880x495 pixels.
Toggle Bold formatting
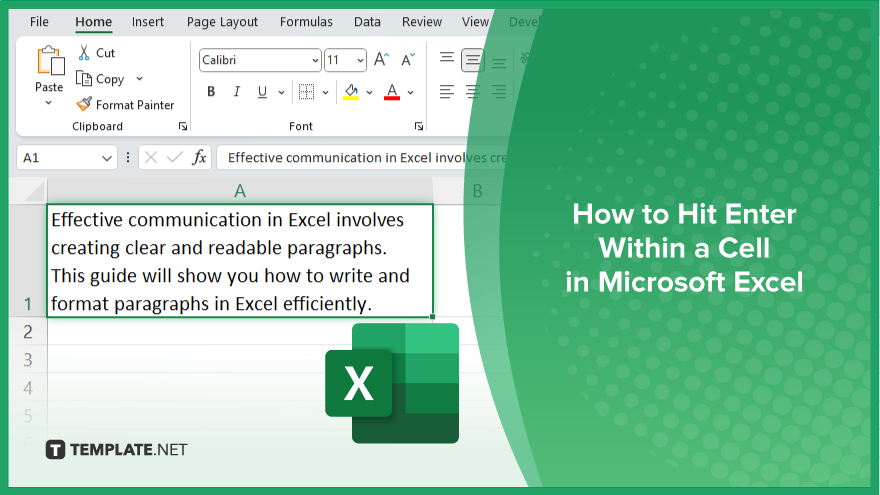[x=211, y=91]
